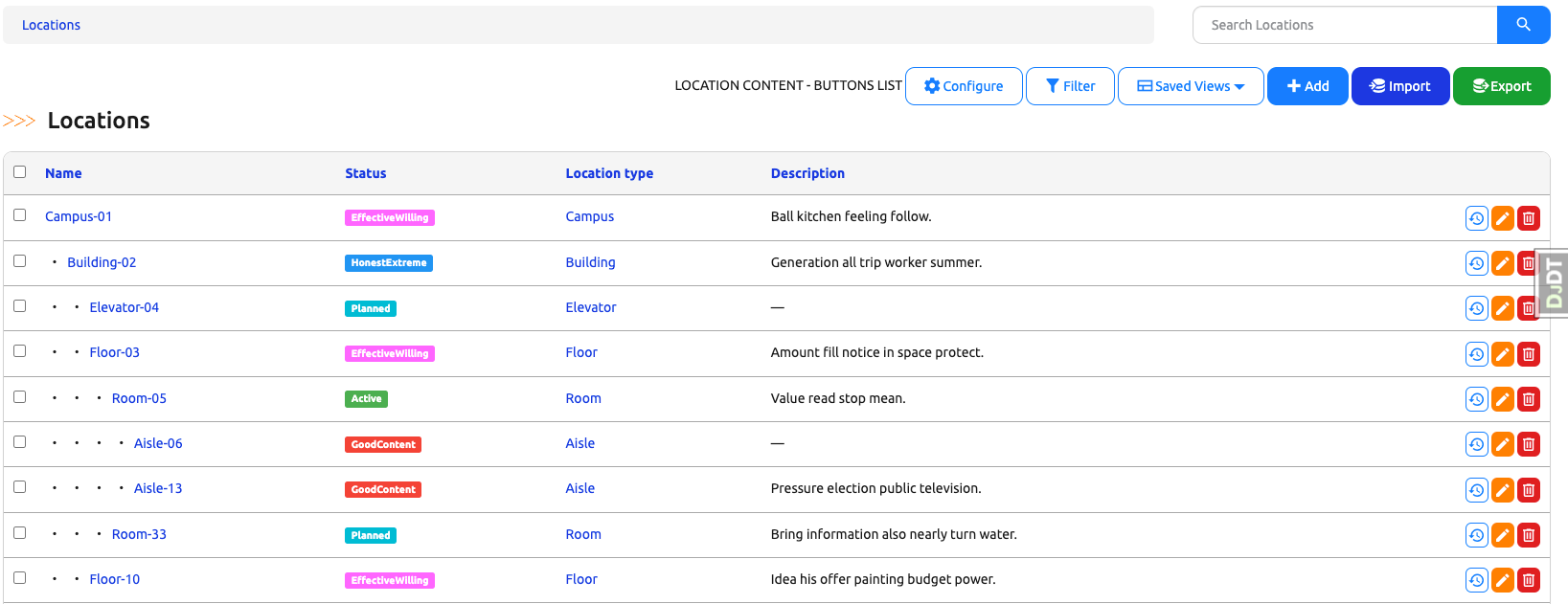Check the box for Building-02 row
This screenshot has height=604, width=1568.
(20, 260)
